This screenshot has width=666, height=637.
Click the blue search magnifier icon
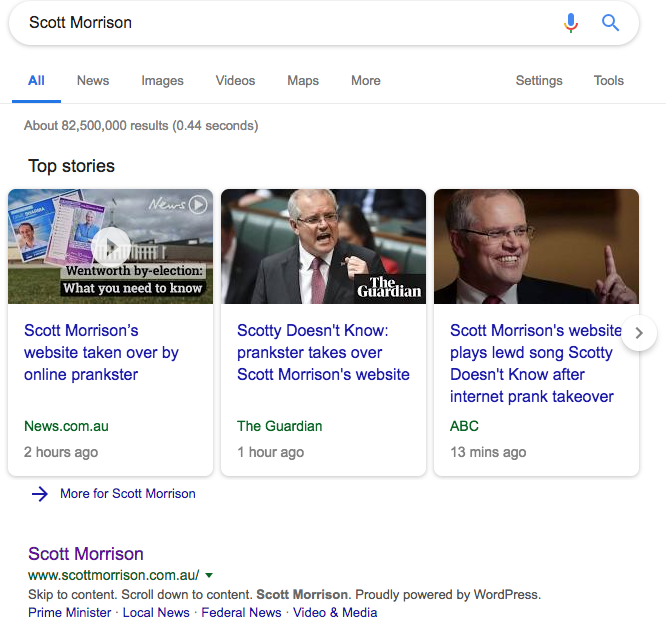pos(610,23)
